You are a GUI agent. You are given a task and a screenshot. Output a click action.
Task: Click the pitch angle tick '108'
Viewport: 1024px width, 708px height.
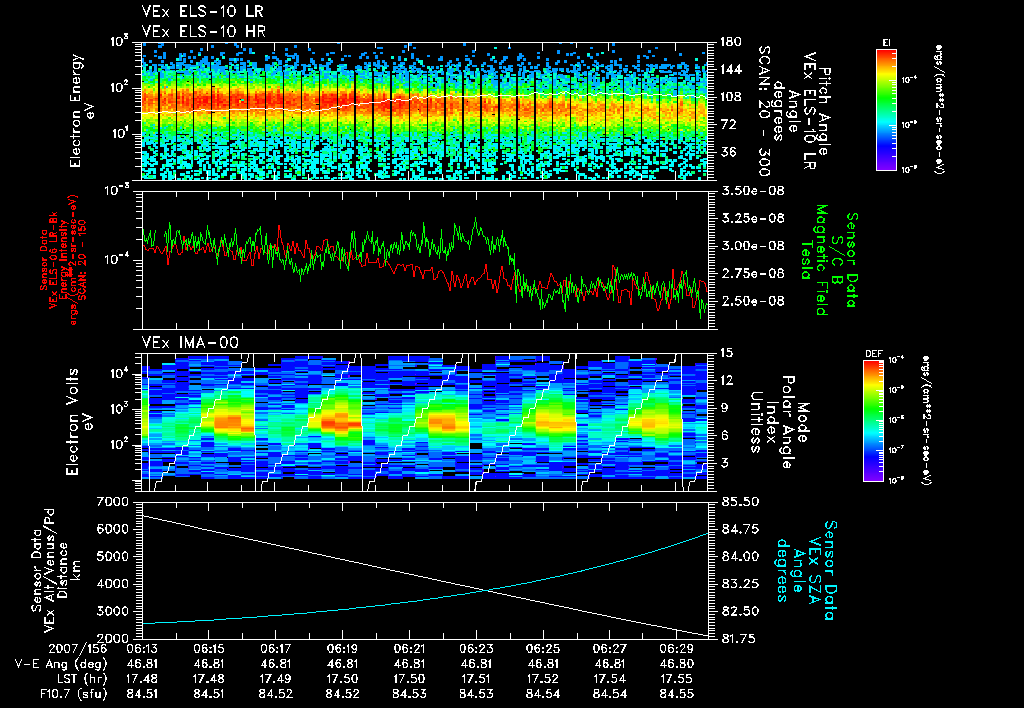tap(730, 97)
